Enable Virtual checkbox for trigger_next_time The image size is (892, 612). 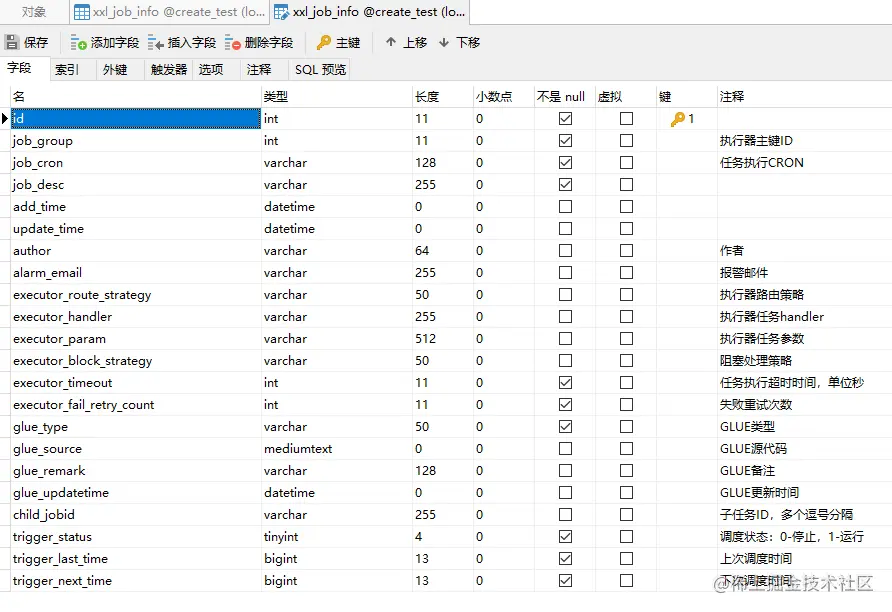coord(626,581)
